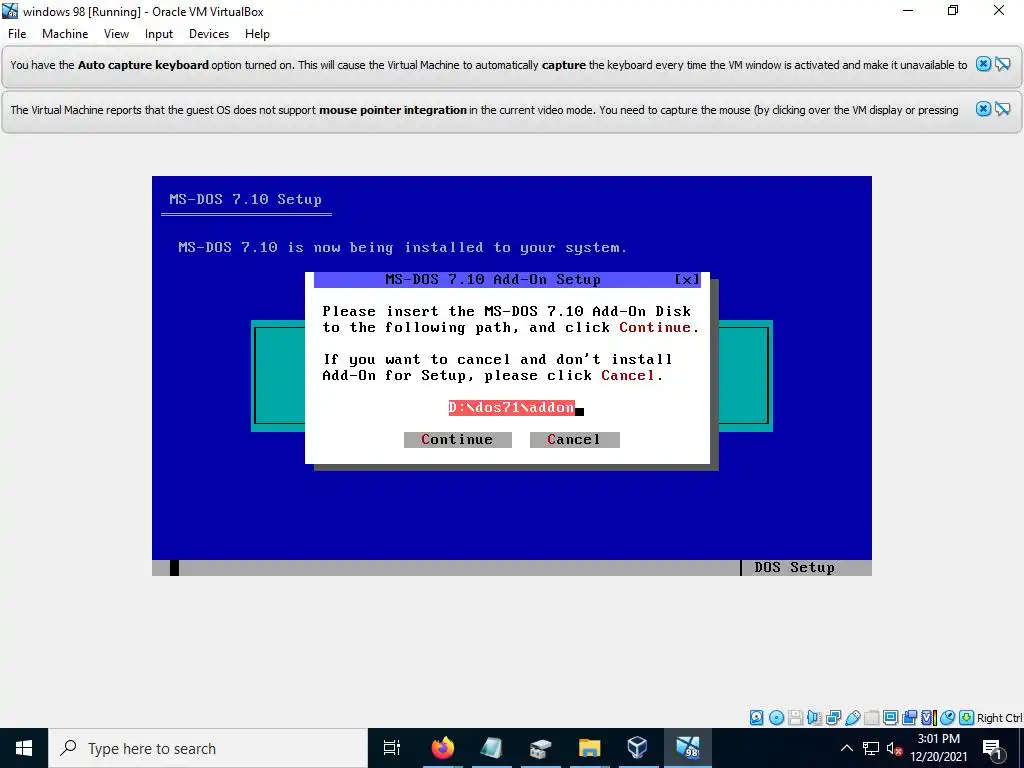Dismiss the mouse pointer integration notification
Screen dimensions: 1024x768
(983, 109)
